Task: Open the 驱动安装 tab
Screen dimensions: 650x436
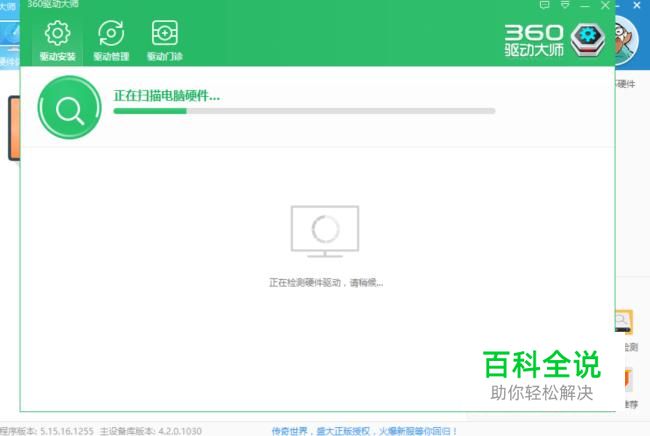Action: (57, 41)
